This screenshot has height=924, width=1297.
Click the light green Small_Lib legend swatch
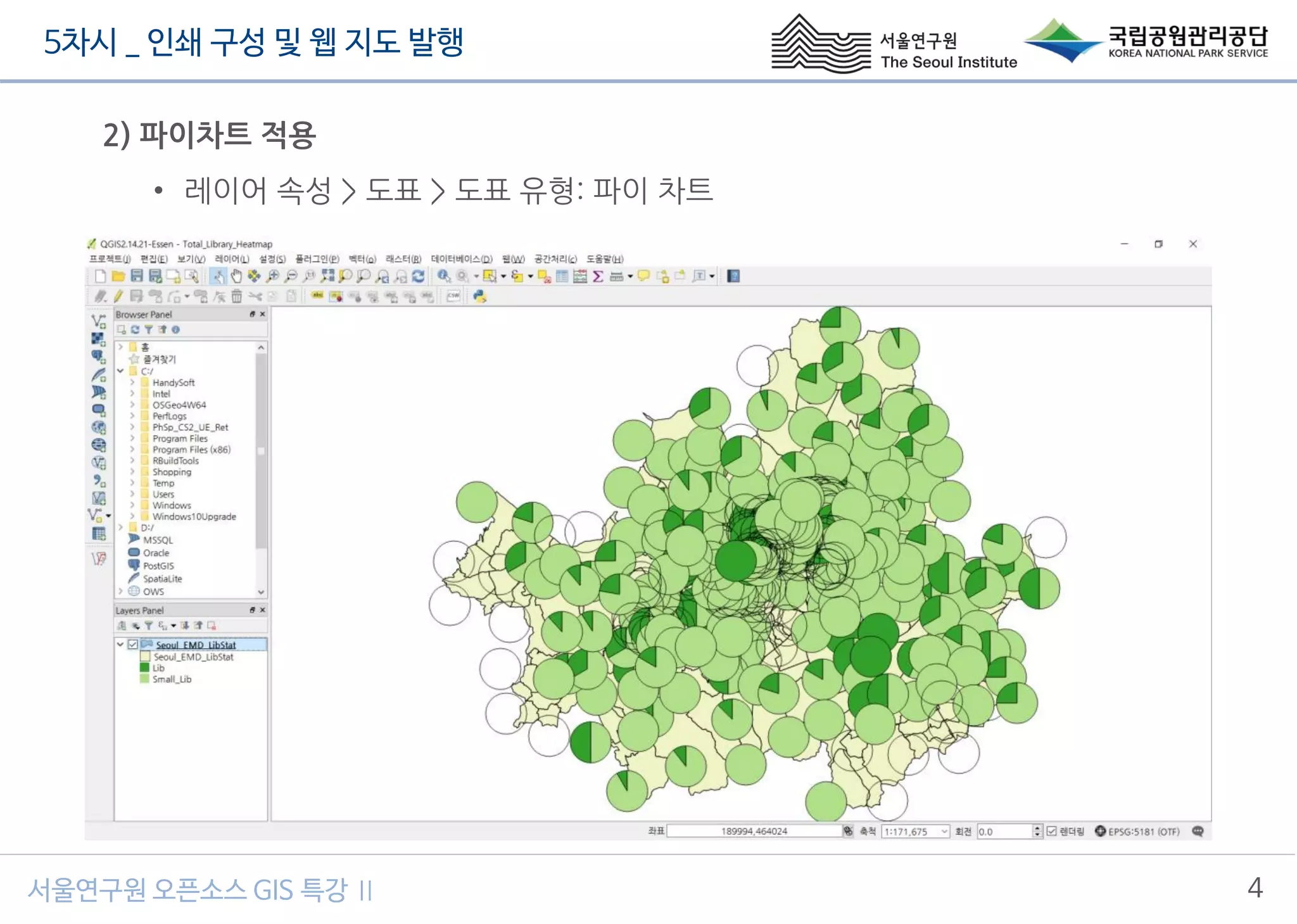pos(144,679)
